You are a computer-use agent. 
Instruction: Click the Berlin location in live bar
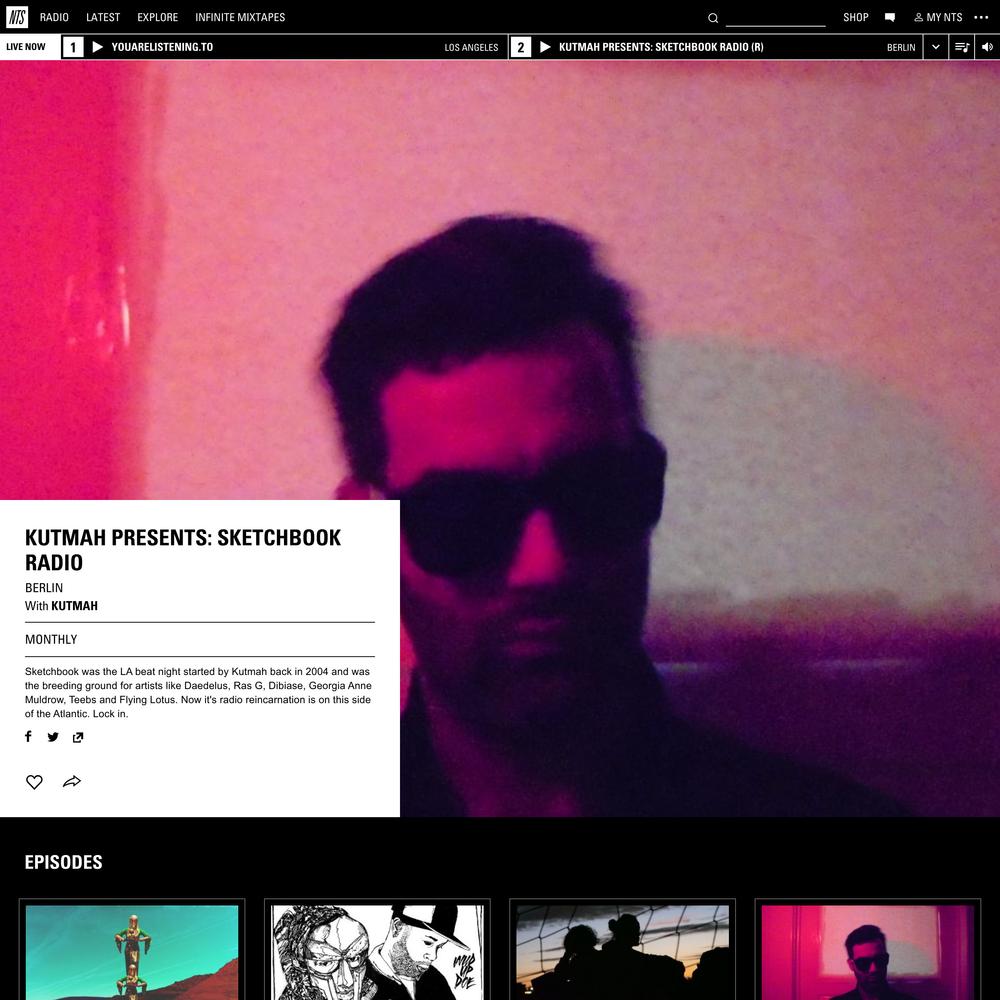tap(901, 47)
